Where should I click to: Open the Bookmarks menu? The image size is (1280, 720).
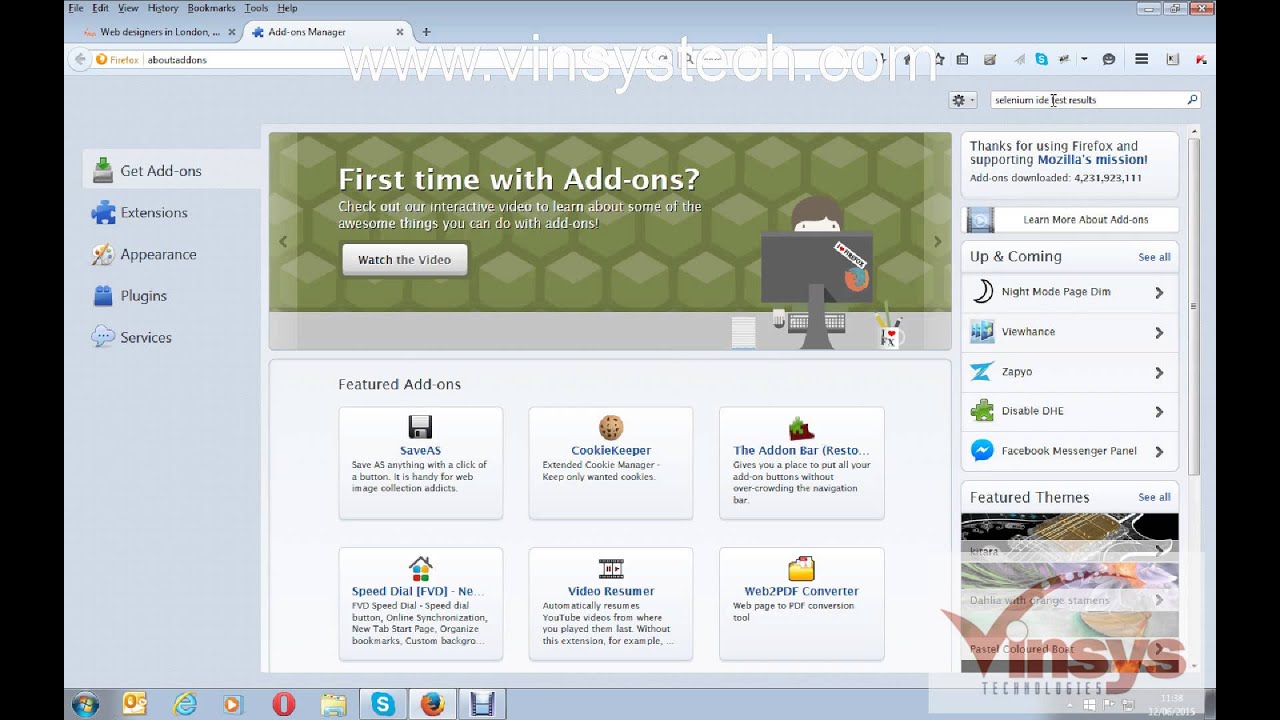(211, 8)
